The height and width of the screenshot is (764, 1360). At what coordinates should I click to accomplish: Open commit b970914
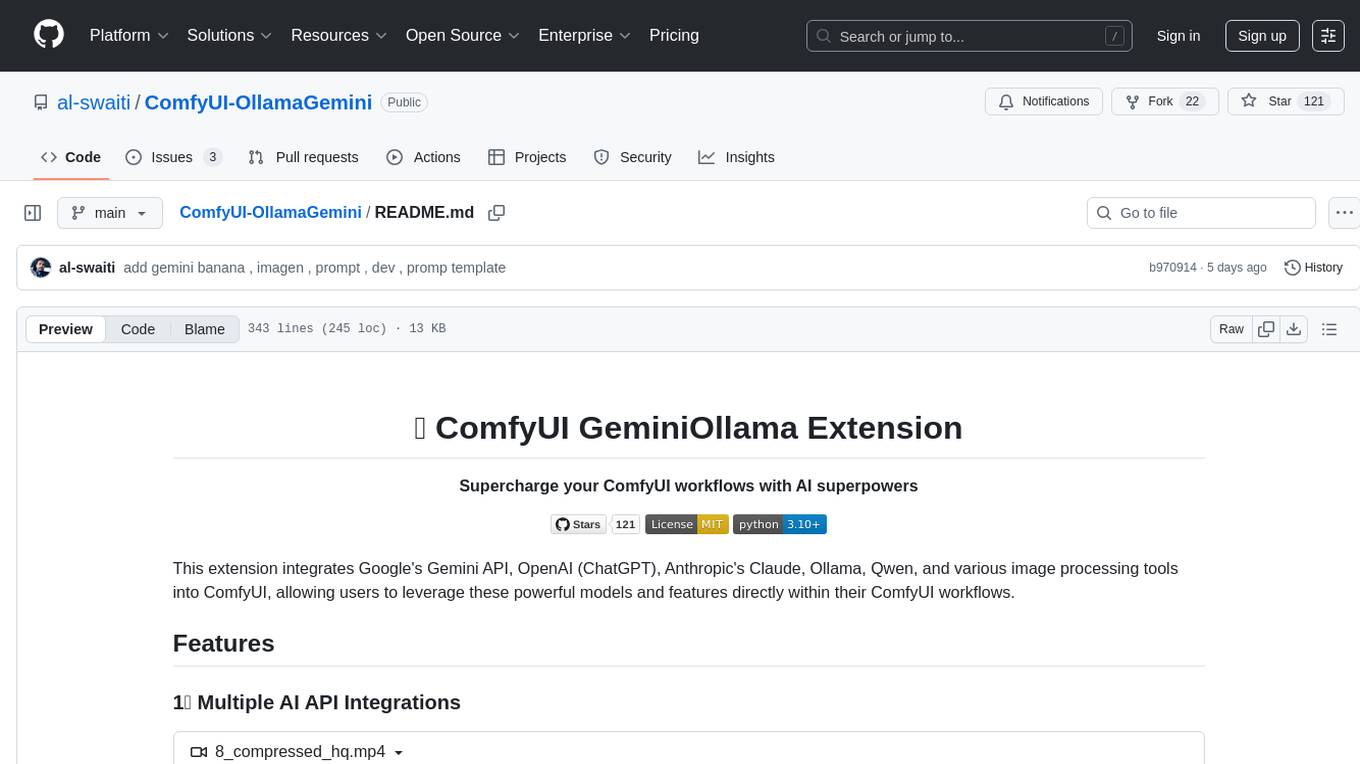(x=1173, y=268)
